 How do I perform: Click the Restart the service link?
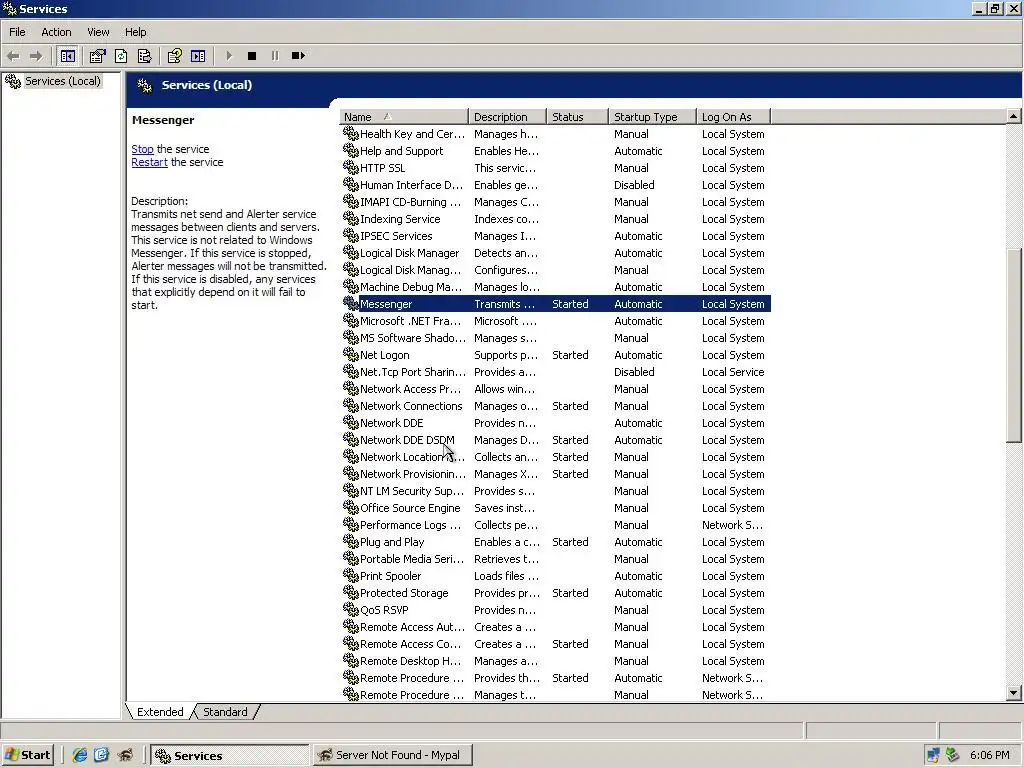pyautogui.click(x=150, y=162)
